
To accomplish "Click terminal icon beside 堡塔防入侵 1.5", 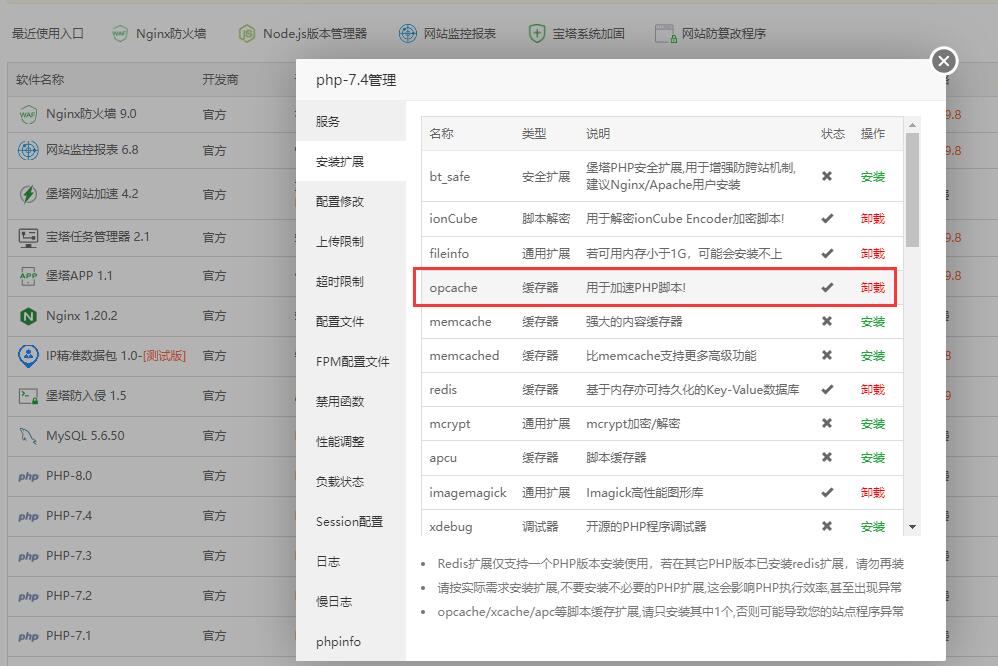I will click(x=28, y=396).
